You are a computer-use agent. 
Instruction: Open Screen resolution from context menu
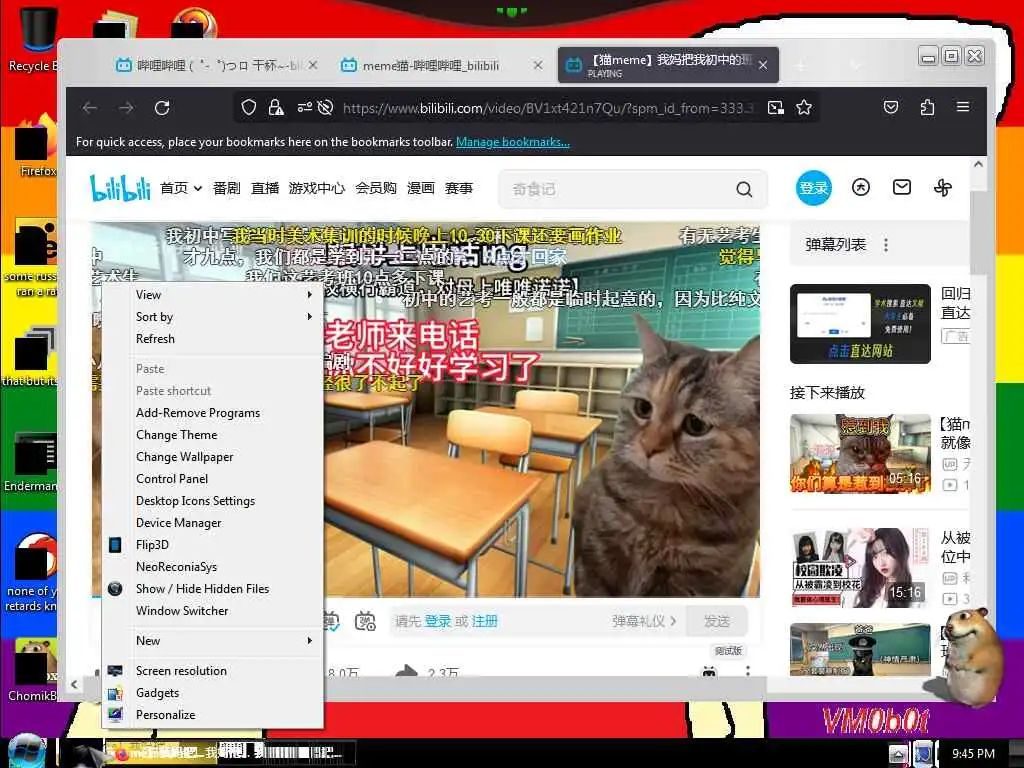pyautogui.click(x=213, y=671)
